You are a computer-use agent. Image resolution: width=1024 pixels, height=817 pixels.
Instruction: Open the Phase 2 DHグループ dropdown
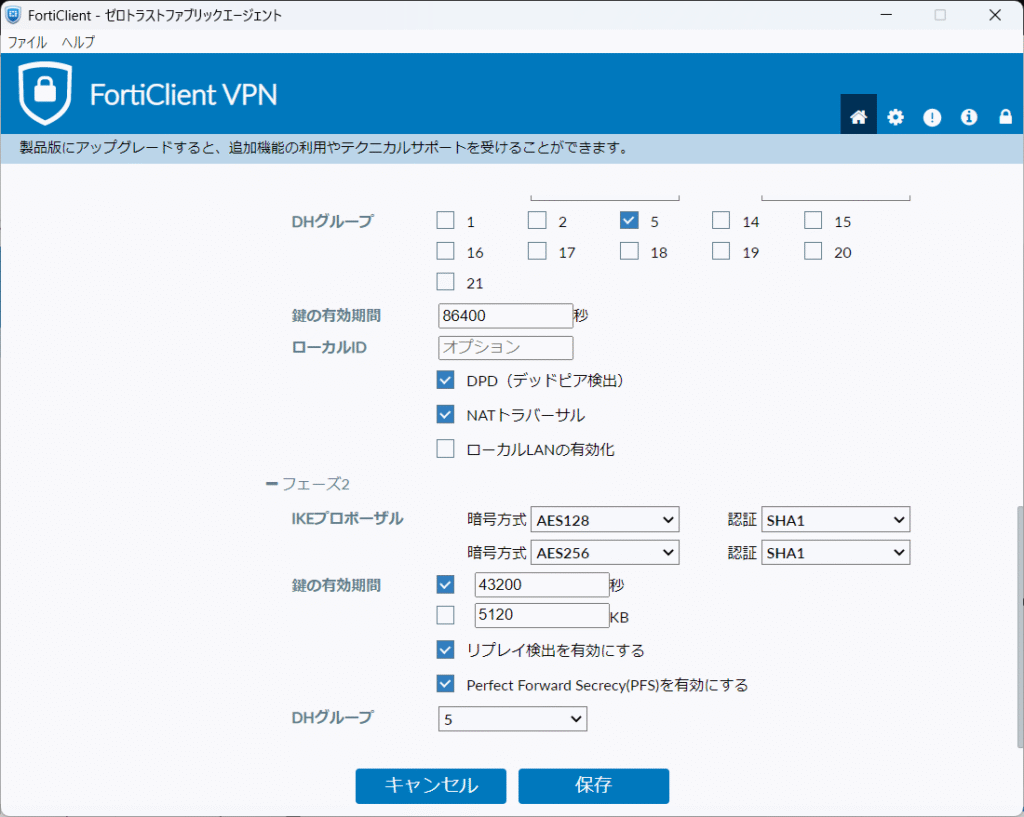(x=513, y=719)
